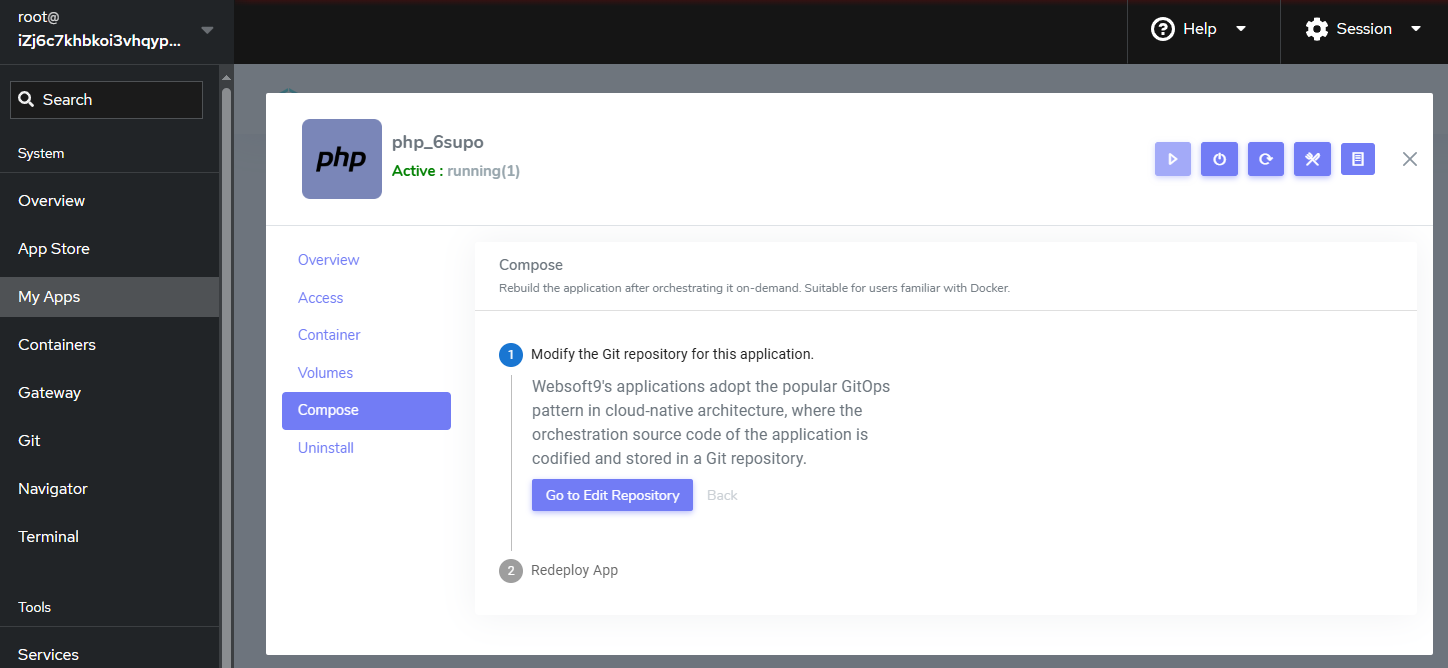The width and height of the screenshot is (1448, 668).
Task: Open the app logs document icon
Action: click(x=1357, y=159)
